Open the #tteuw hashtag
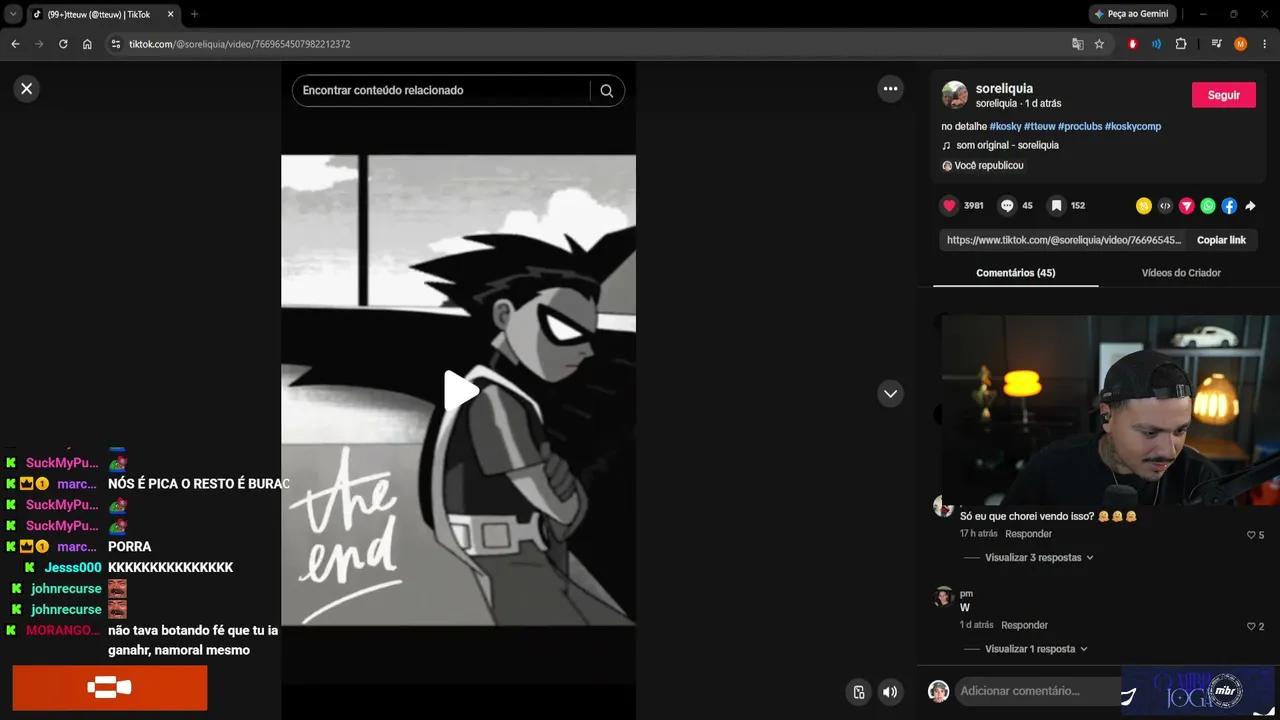The width and height of the screenshot is (1280, 720). [1040, 127]
